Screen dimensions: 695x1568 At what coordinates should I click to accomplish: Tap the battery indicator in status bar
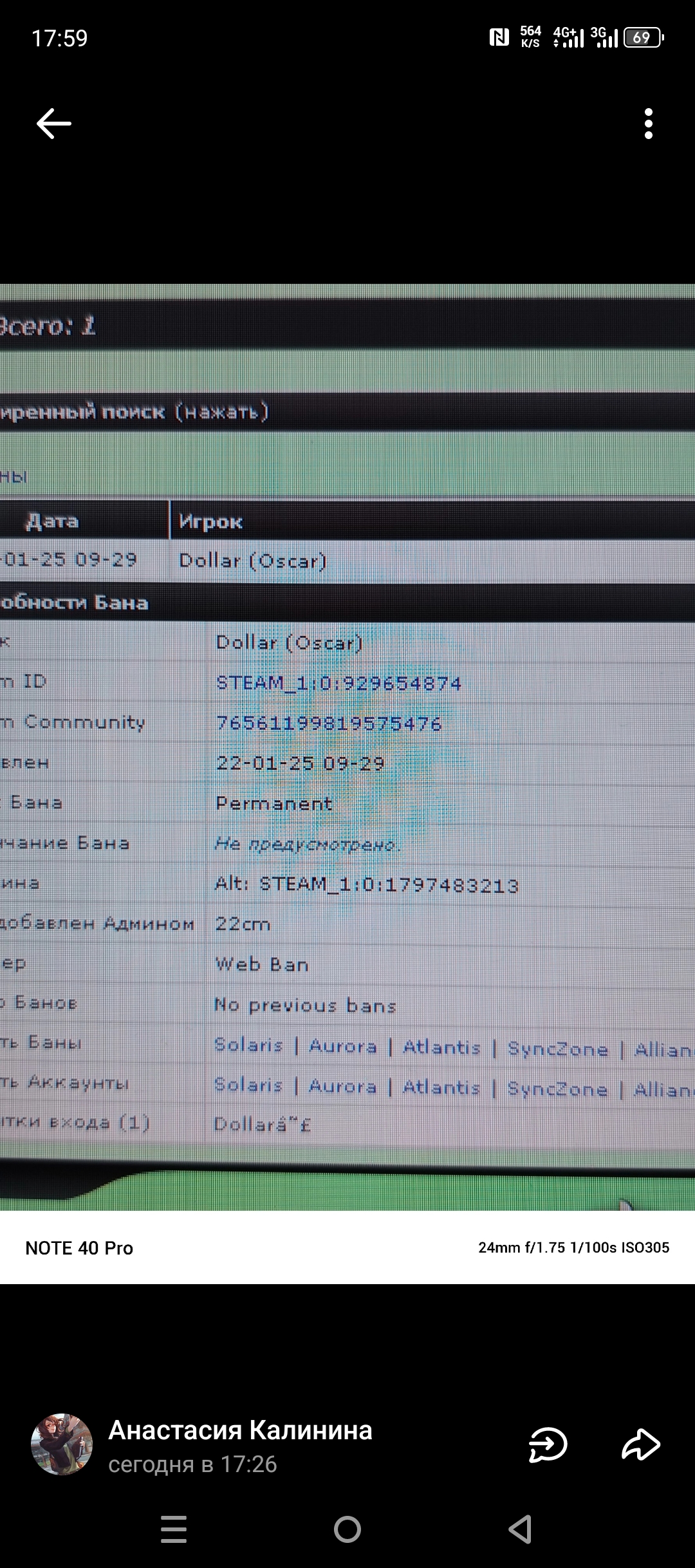pos(643,38)
